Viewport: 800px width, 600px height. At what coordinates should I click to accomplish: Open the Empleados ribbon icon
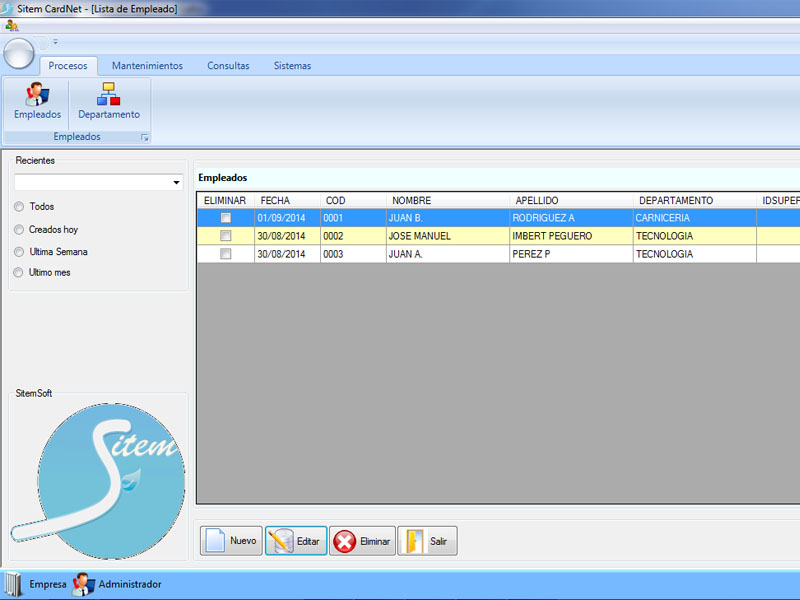(x=37, y=102)
